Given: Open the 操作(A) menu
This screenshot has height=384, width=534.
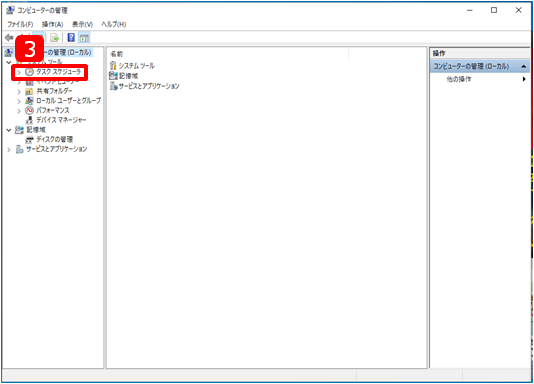Looking at the screenshot, I should (52, 25).
